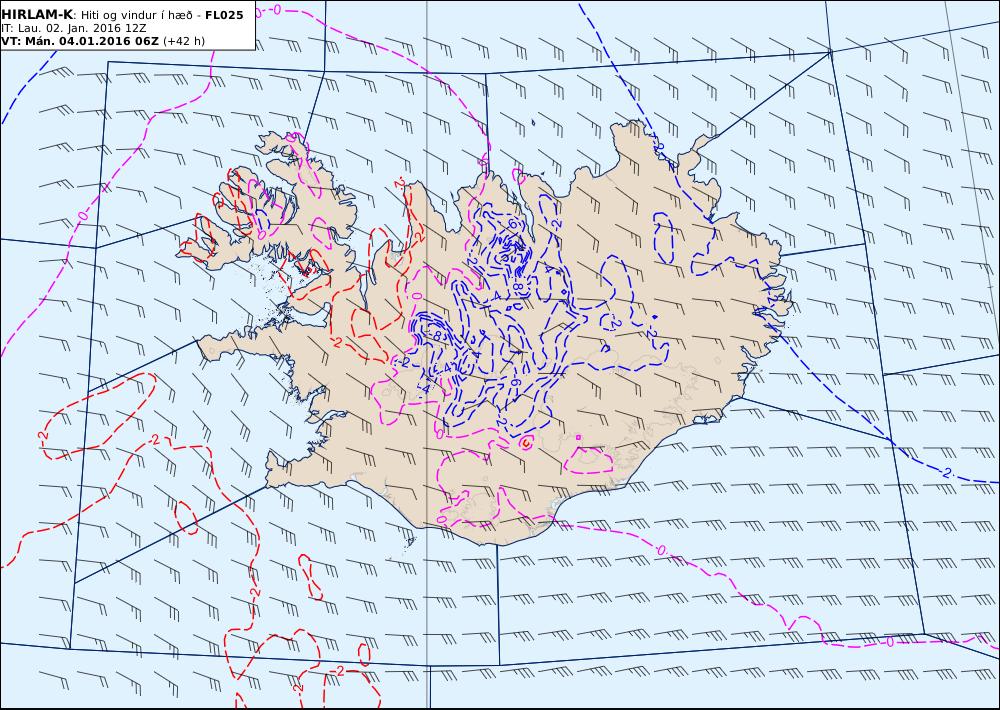Image resolution: width=1000 pixels, height=710 pixels.
Task: Click the (+42 h) forecast offset text
Action: click(x=184, y=41)
